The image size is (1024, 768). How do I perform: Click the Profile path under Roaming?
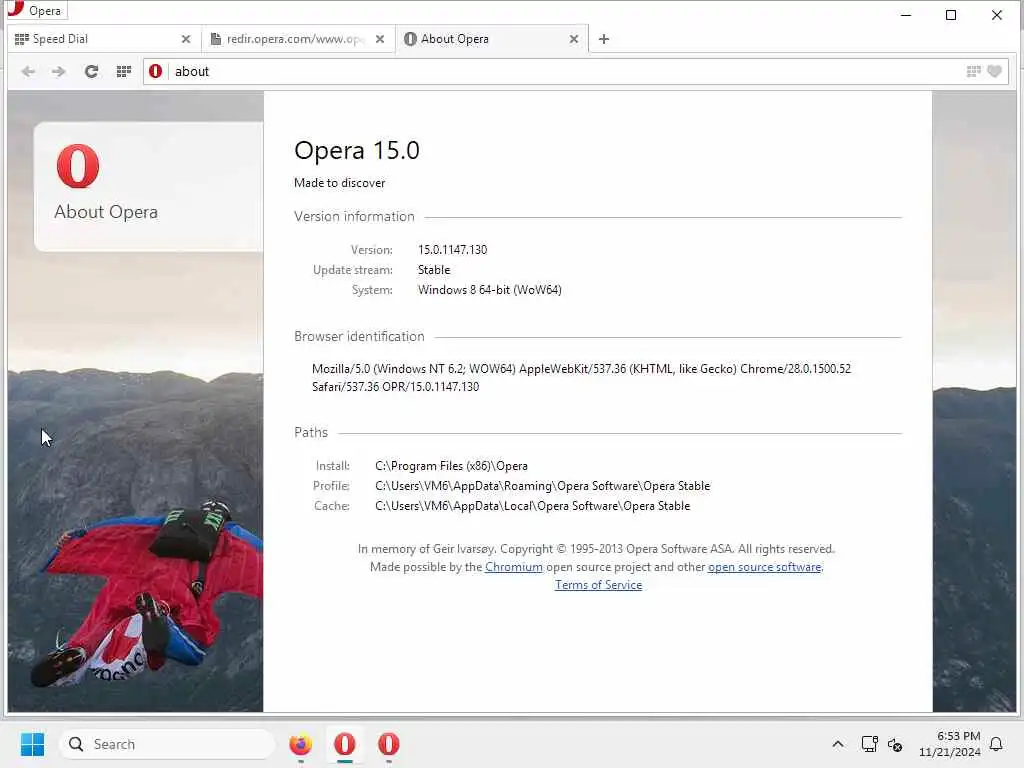[543, 486]
